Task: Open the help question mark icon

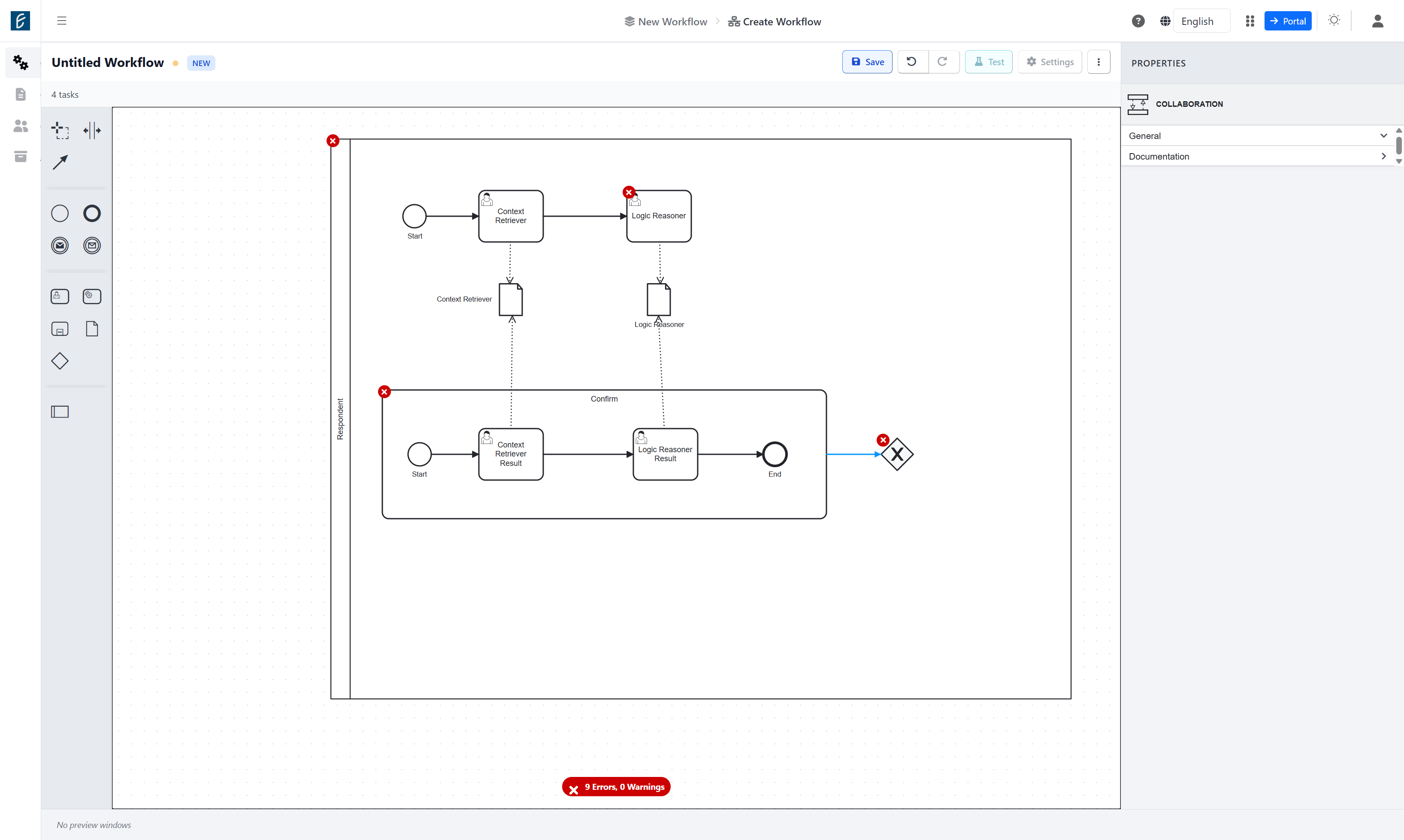Action: [1138, 21]
